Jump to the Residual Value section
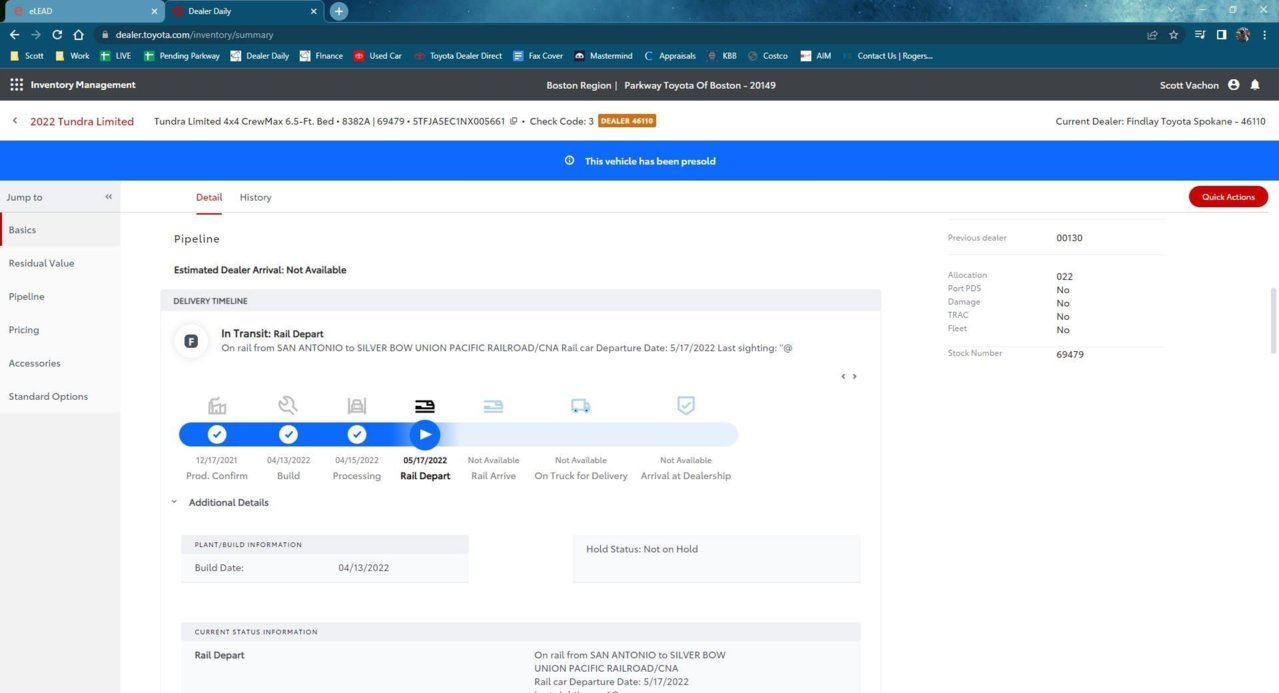 tap(60, 263)
